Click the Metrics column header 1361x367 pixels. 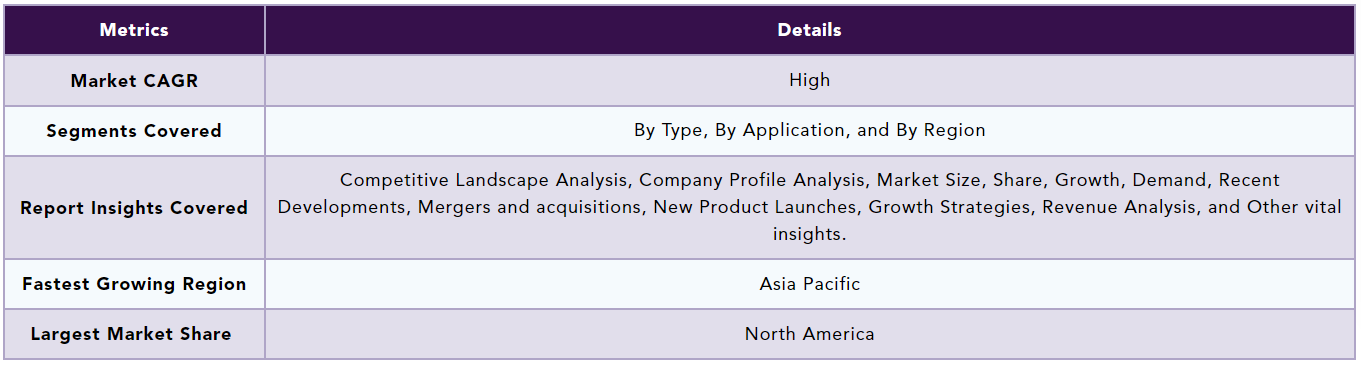pos(134,30)
